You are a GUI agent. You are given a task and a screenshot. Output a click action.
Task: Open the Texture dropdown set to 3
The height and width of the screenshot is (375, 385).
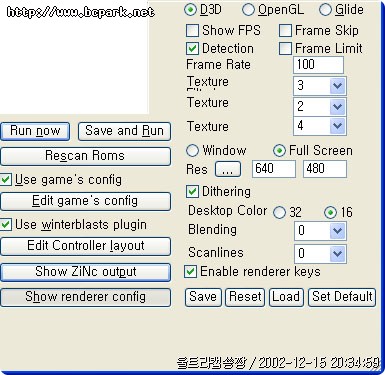click(x=320, y=86)
